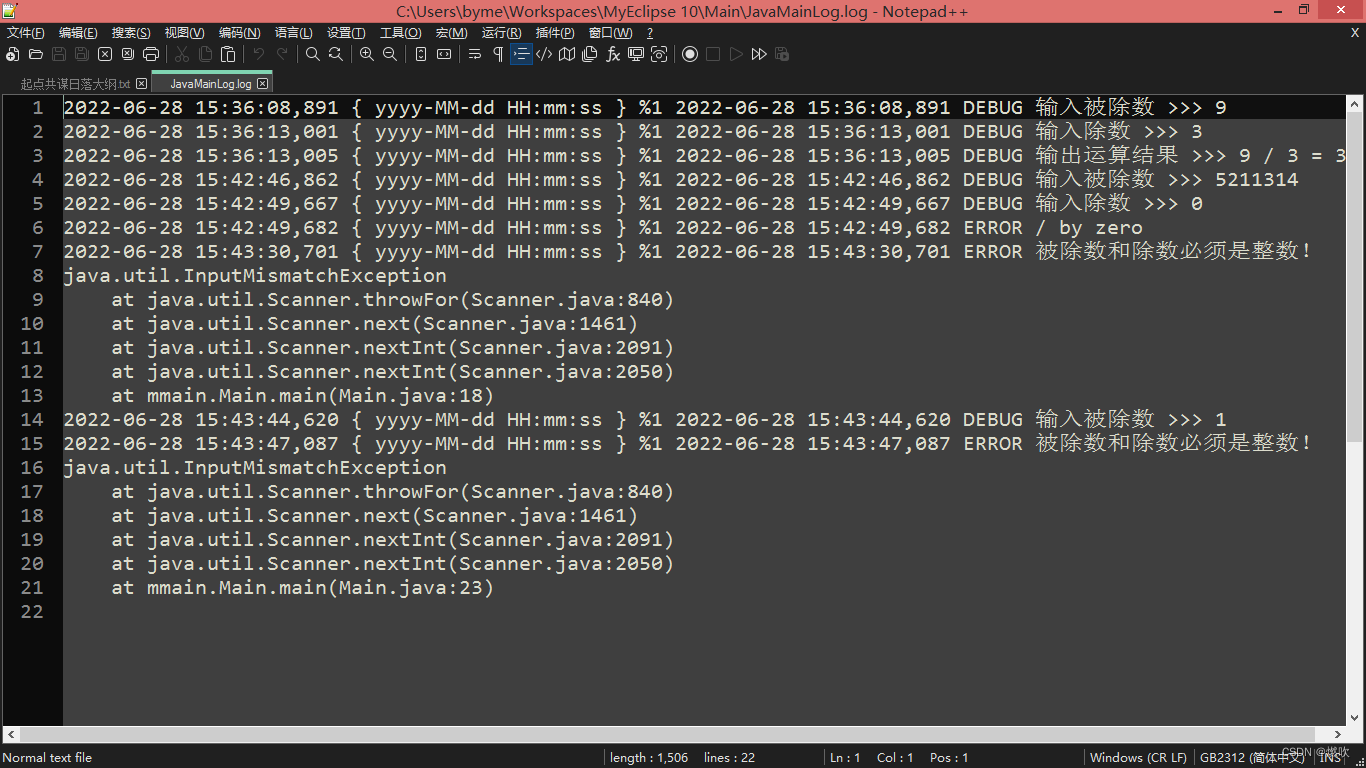
Task: Click the Undo arrow icon
Action: click(259, 54)
